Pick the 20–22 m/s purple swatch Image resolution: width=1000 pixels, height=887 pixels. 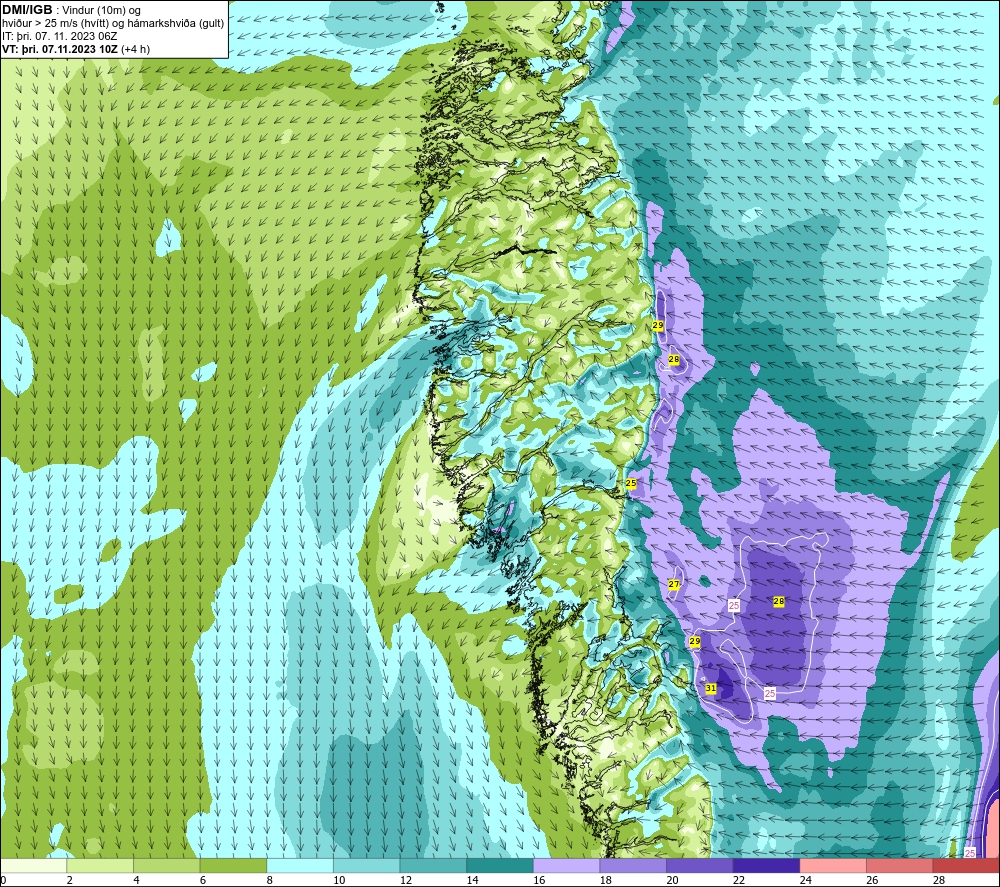point(700,865)
